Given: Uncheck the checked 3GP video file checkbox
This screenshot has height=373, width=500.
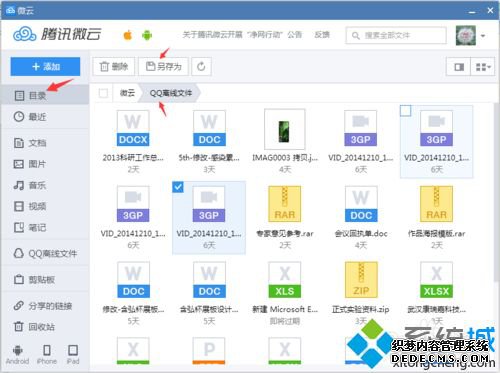Looking at the screenshot, I should [178, 187].
